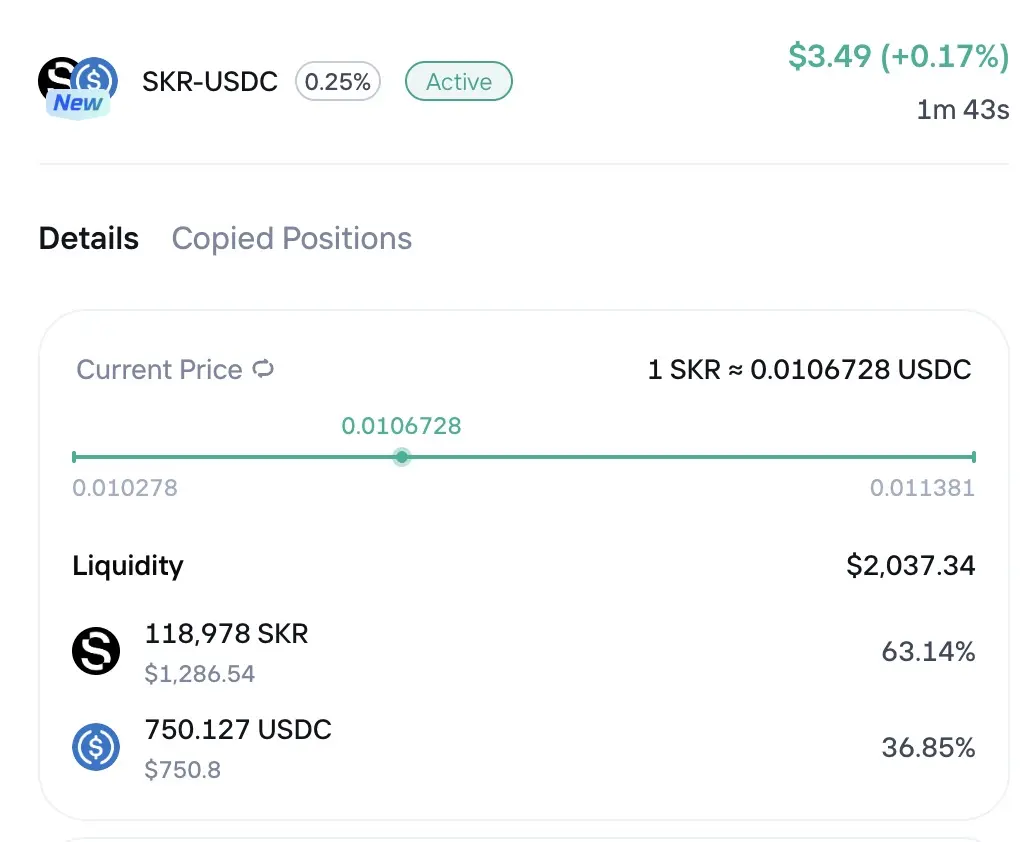Switch to the Copied Positions tab
This screenshot has width=1030, height=842.
point(292,239)
